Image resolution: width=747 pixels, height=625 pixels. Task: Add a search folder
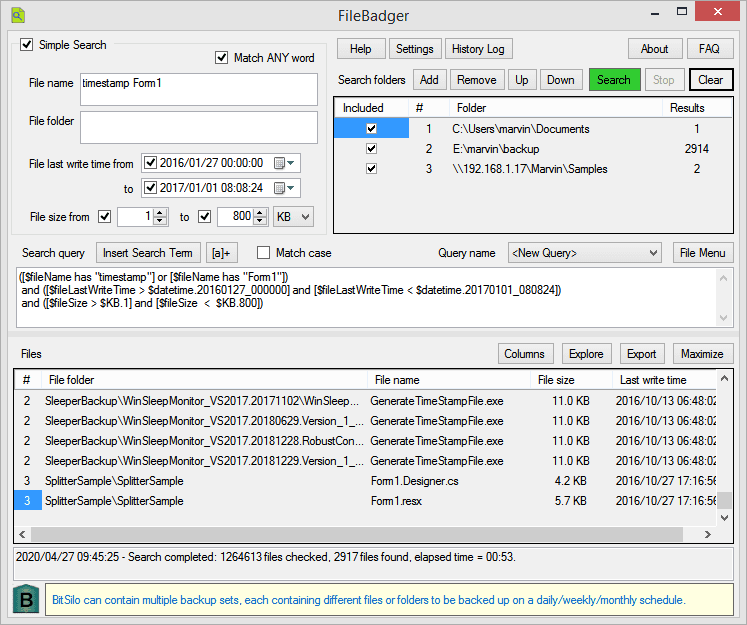point(429,80)
